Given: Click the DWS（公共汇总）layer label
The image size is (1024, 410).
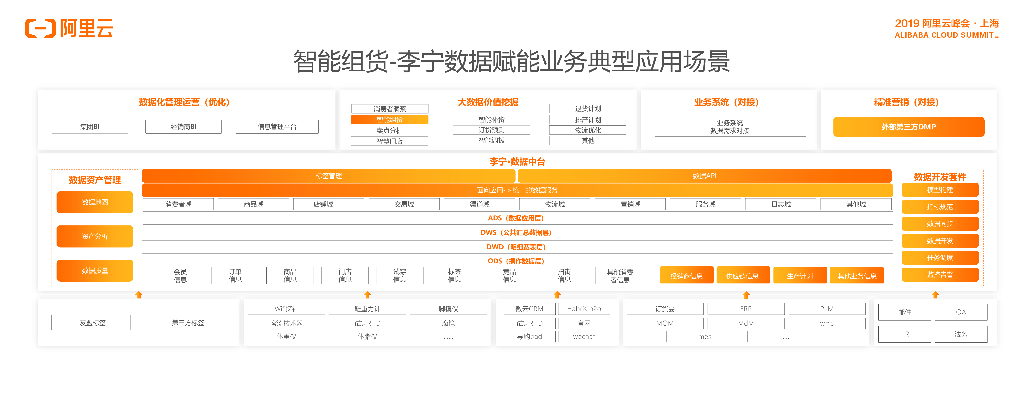Looking at the screenshot, I should [517, 232].
